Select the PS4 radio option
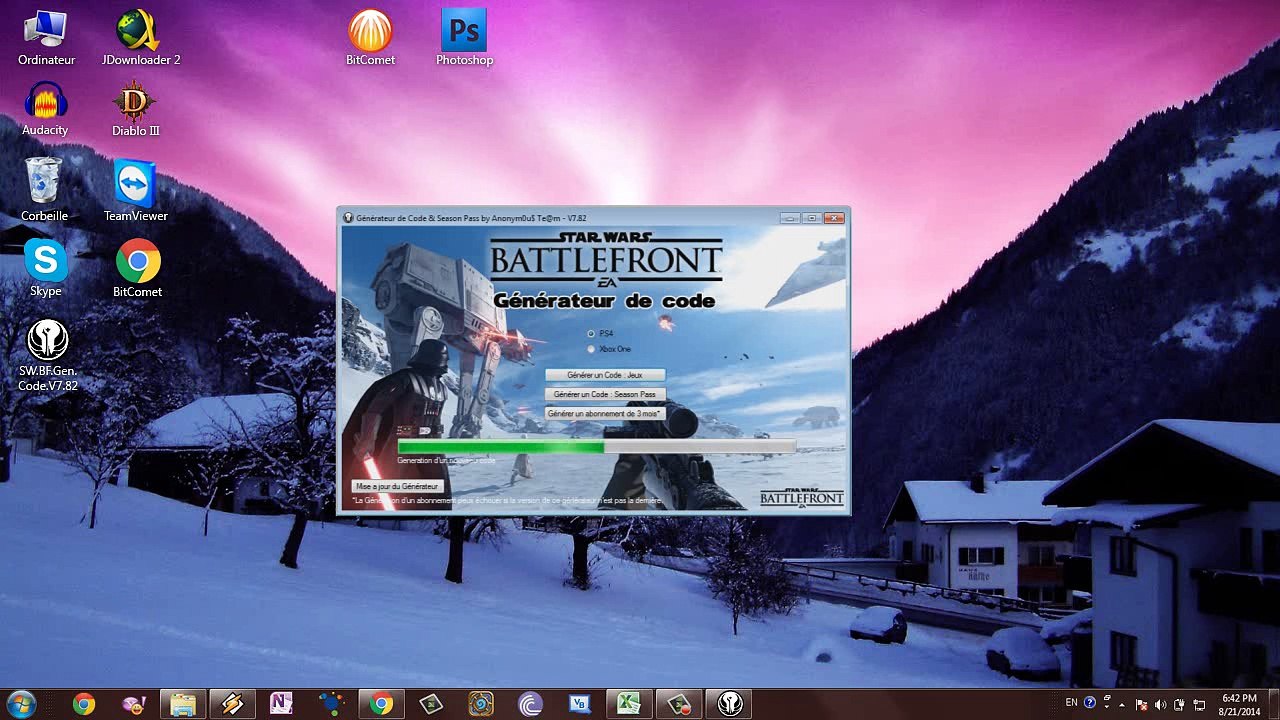The width and height of the screenshot is (1280, 720). [591, 333]
